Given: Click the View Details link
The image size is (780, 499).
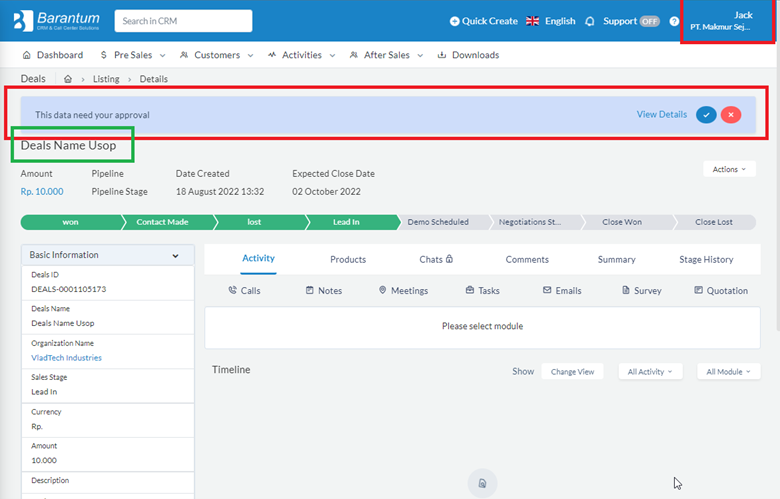Looking at the screenshot, I should (662, 114).
